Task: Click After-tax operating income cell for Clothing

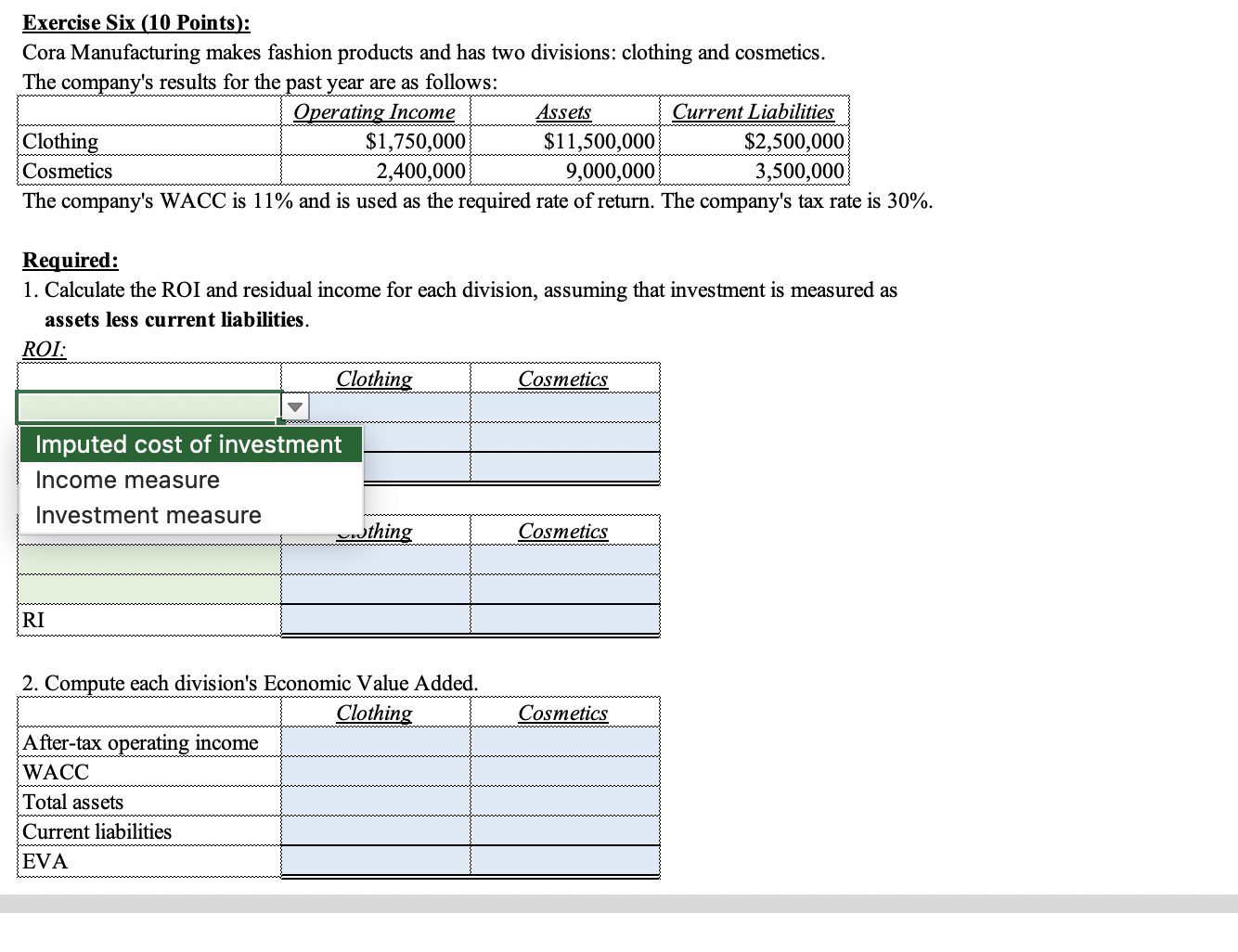Action: point(376,741)
